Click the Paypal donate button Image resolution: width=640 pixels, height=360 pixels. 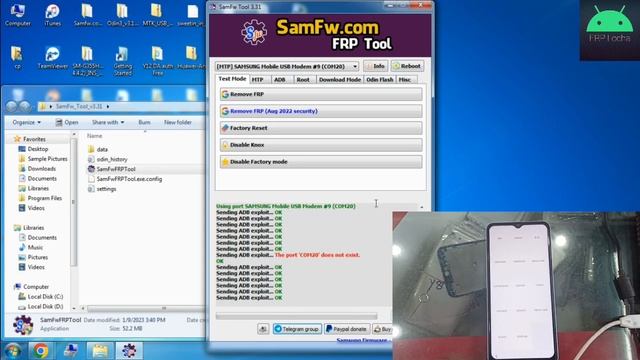pos(347,329)
